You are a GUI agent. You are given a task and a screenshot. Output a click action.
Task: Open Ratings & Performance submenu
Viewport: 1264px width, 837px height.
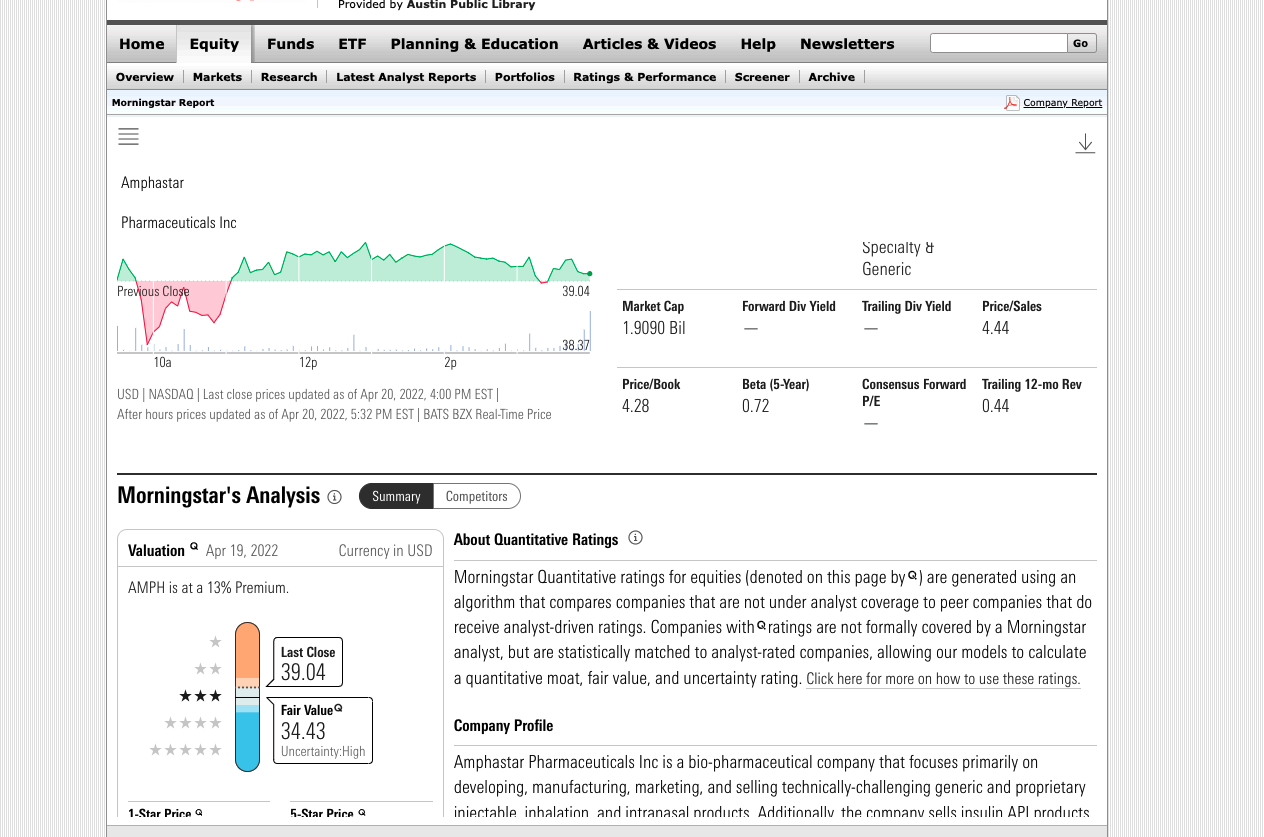(x=645, y=77)
